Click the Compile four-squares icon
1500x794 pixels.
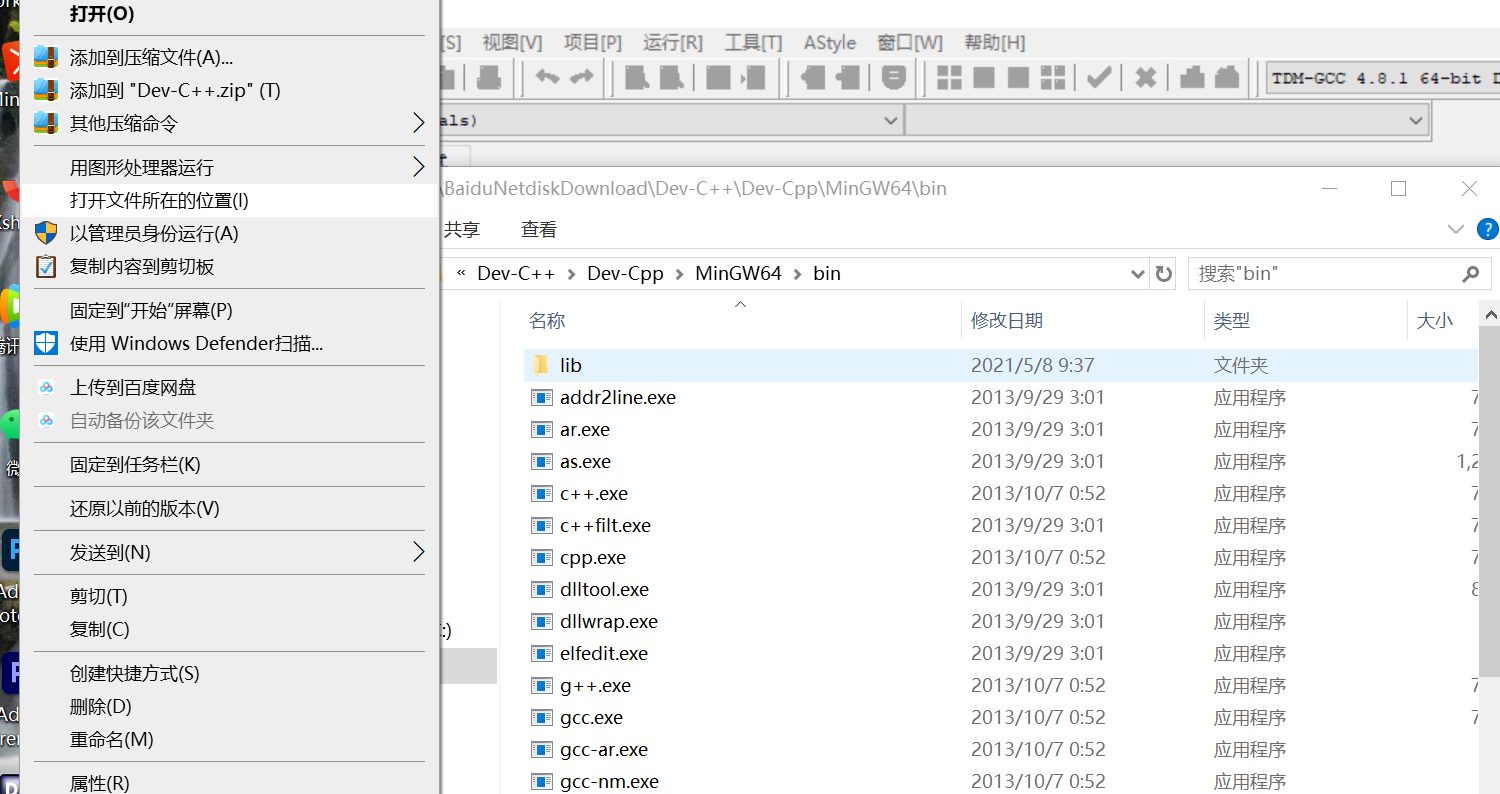click(x=949, y=77)
